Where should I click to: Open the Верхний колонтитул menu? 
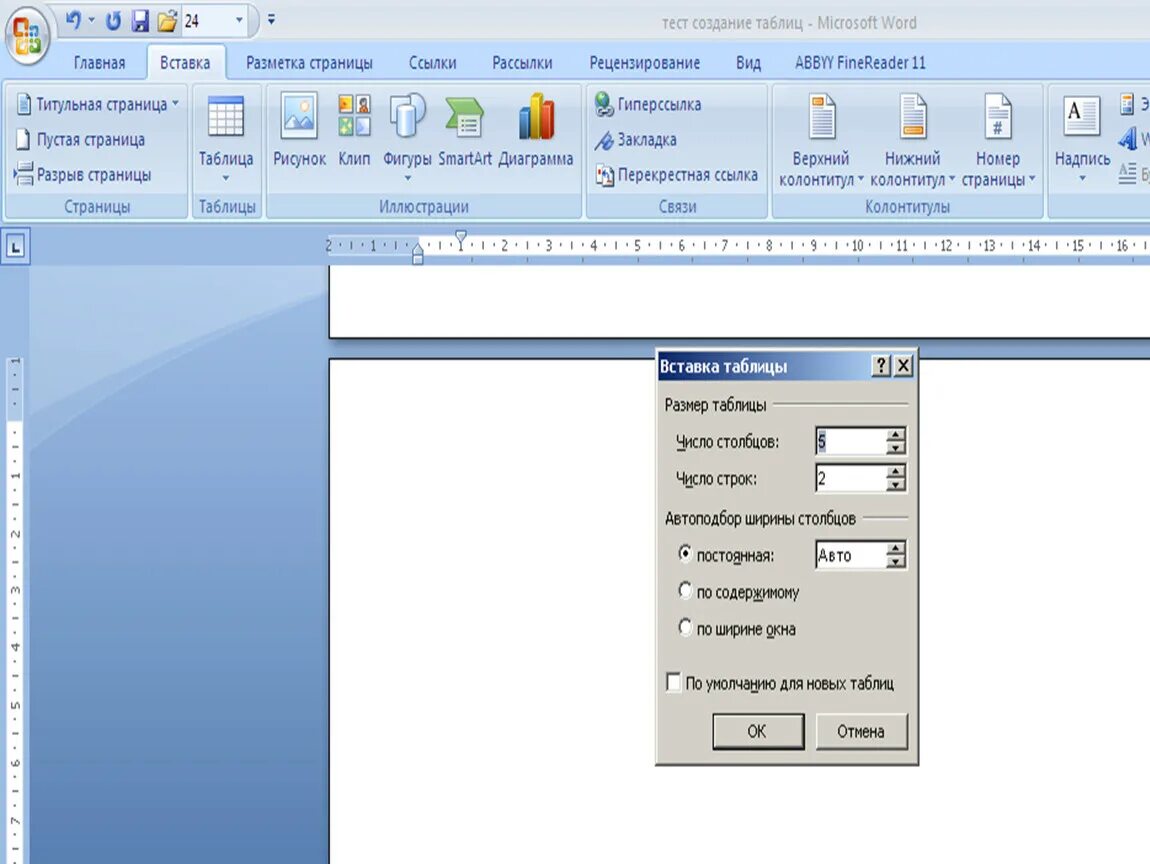point(821,139)
